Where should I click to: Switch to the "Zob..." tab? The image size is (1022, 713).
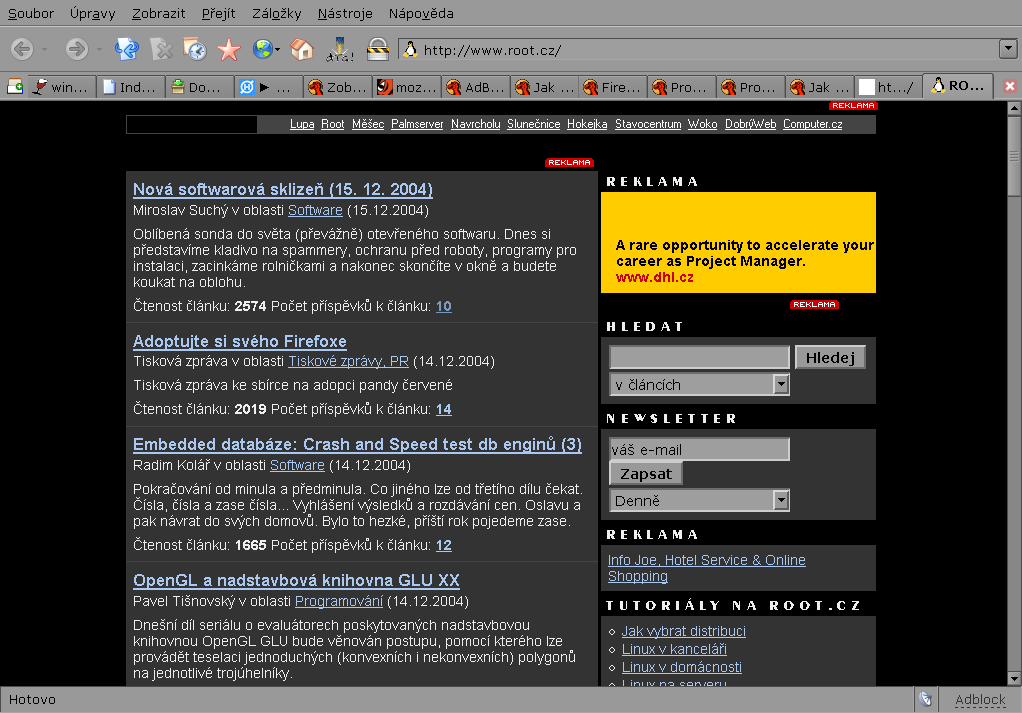[338, 87]
